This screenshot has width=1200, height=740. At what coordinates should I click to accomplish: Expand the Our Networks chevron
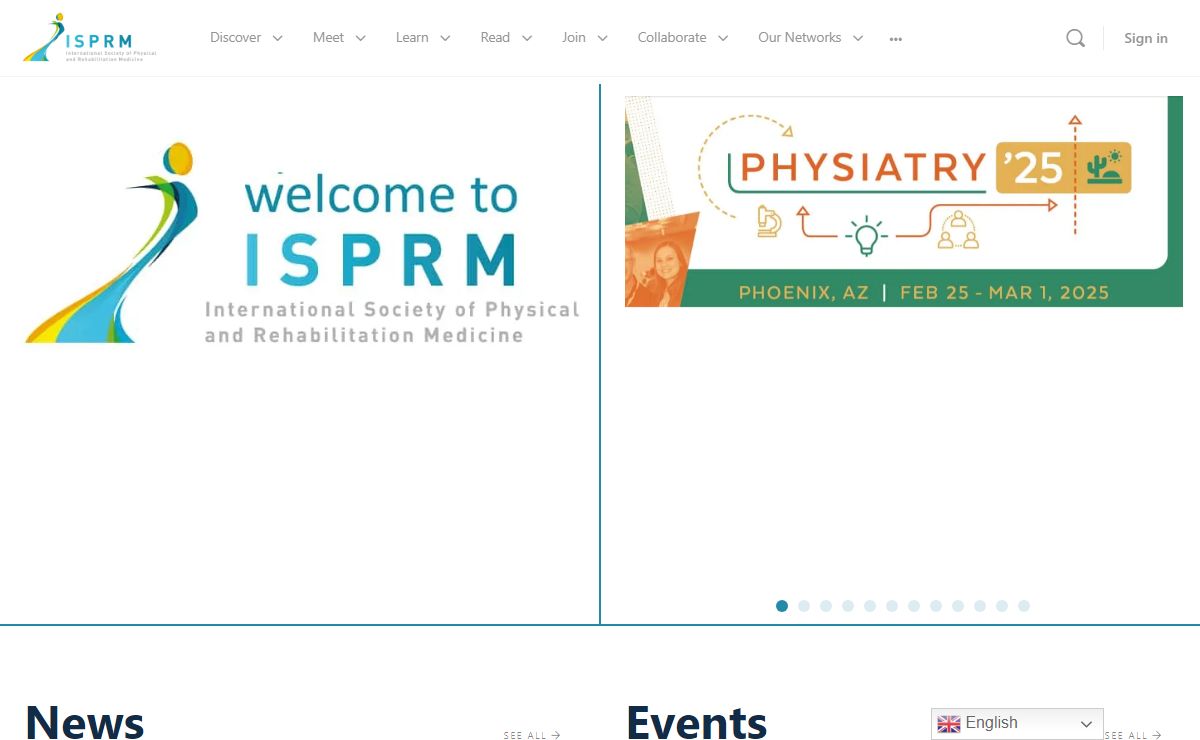click(858, 38)
